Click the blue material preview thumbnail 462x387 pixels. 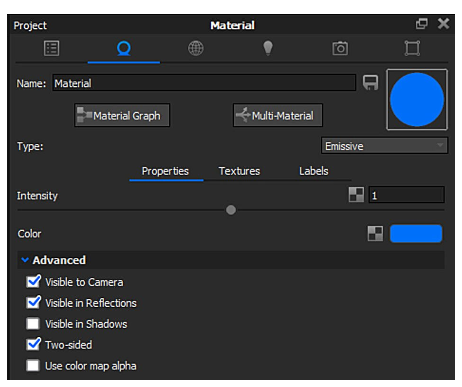point(417,99)
